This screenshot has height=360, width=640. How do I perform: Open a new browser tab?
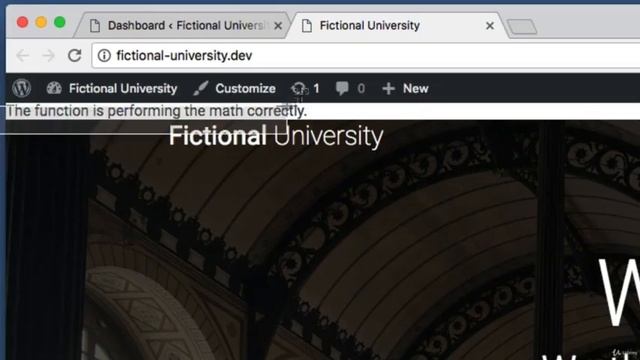[x=522, y=27]
